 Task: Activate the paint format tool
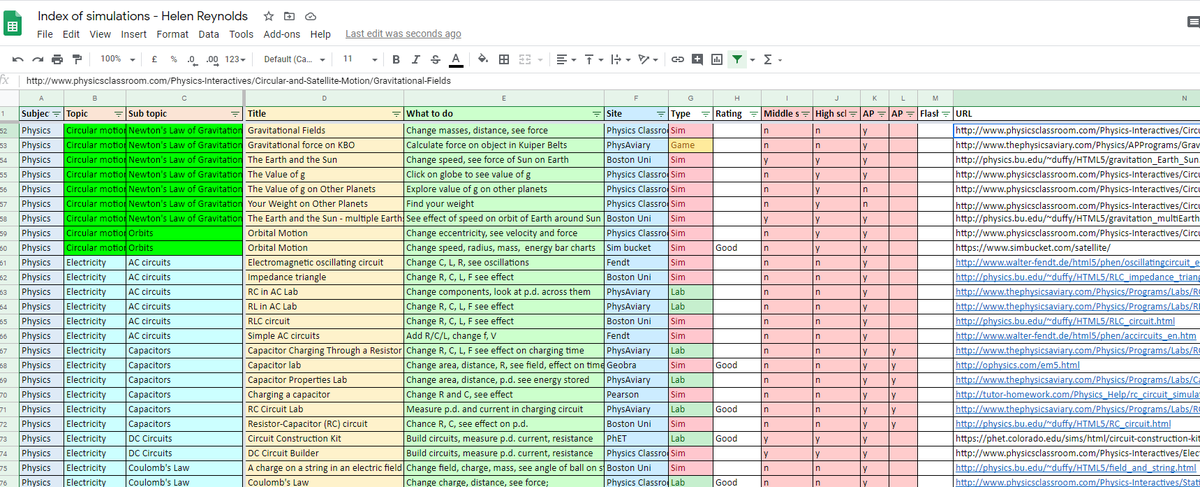point(75,59)
